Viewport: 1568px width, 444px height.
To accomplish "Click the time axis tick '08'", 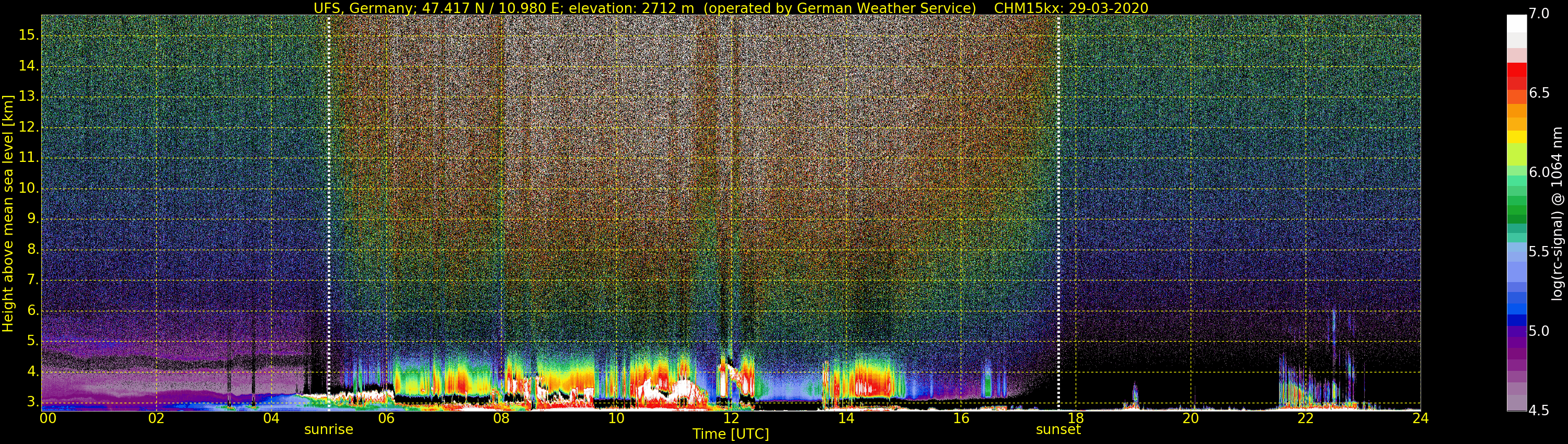I will [x=501, y=418].
